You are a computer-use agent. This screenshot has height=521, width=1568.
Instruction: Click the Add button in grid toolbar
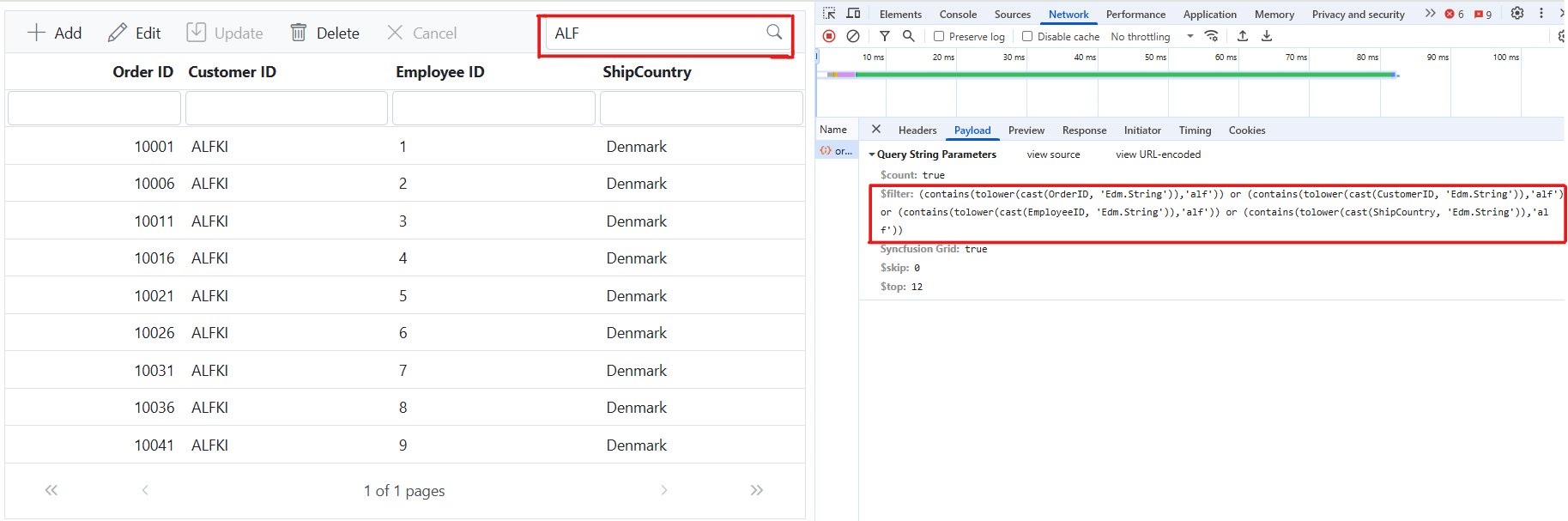tap(55, 33)
